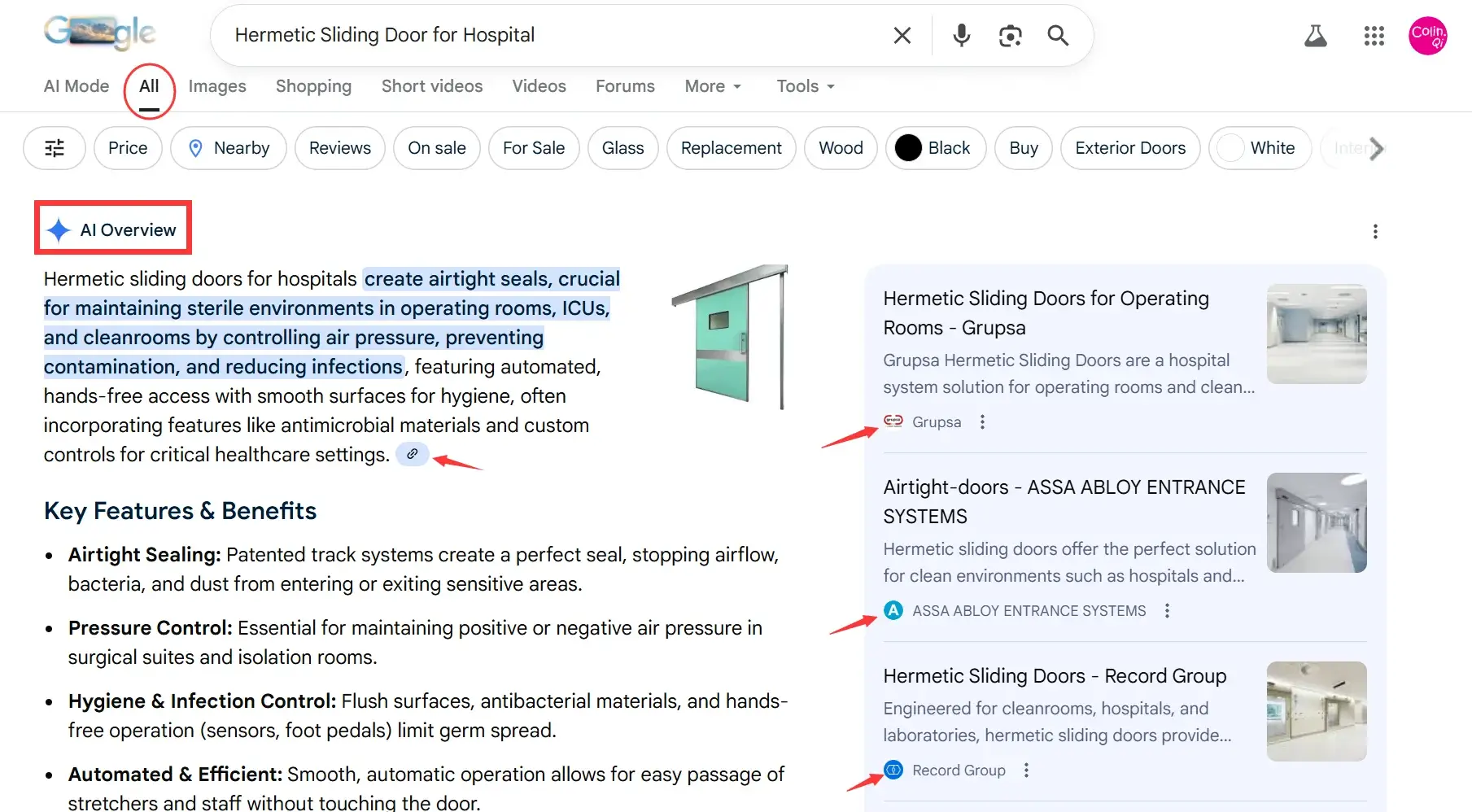
Task: Clear the search box text
Action: 902,36
